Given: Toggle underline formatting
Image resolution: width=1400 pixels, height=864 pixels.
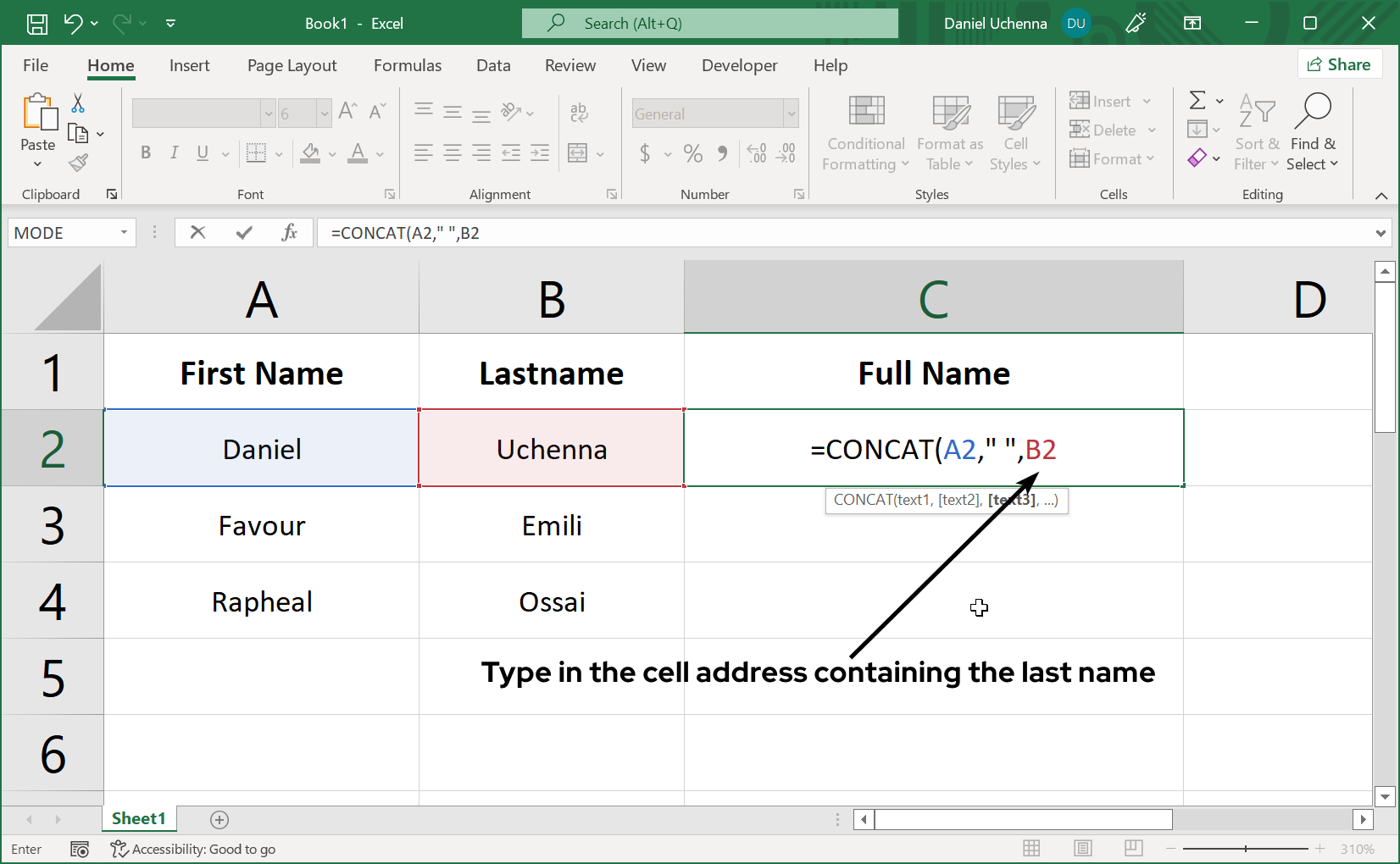Looking at the screenshot, I should coord(201,153).
